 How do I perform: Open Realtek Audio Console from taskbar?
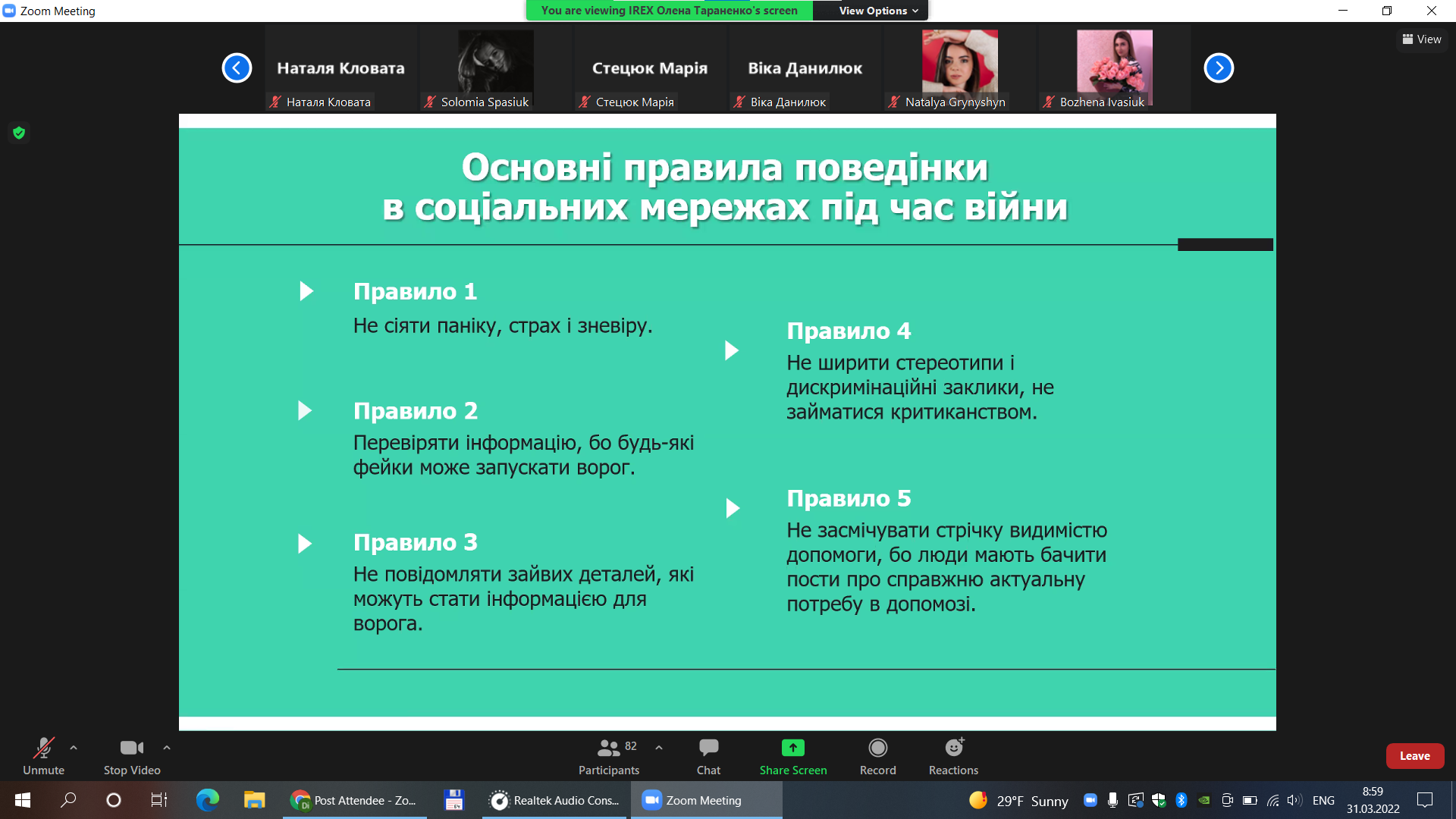coord(554,800)
